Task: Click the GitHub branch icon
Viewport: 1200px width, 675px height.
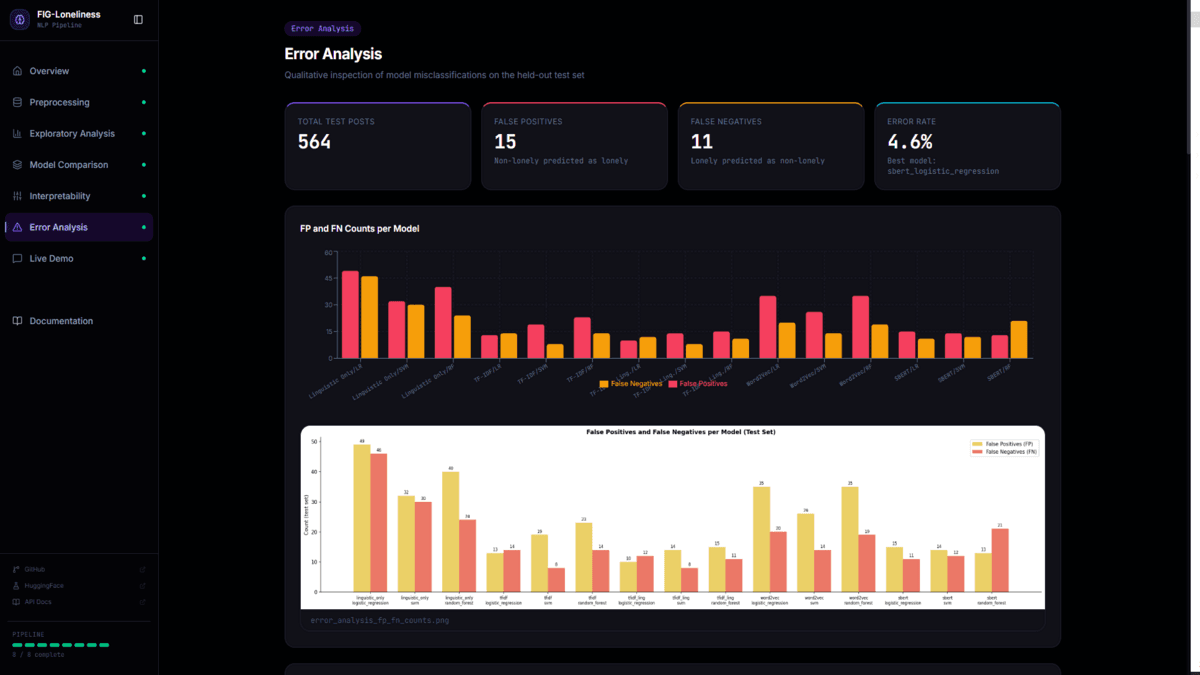Action: [16, 569]
